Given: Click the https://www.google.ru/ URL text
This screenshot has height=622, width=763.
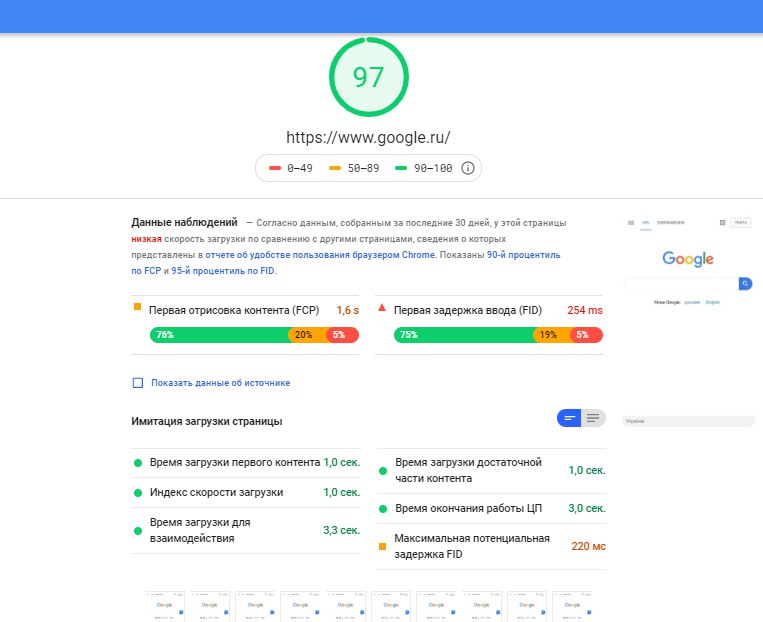Looking at the screenshot, I should coord(368,137).
